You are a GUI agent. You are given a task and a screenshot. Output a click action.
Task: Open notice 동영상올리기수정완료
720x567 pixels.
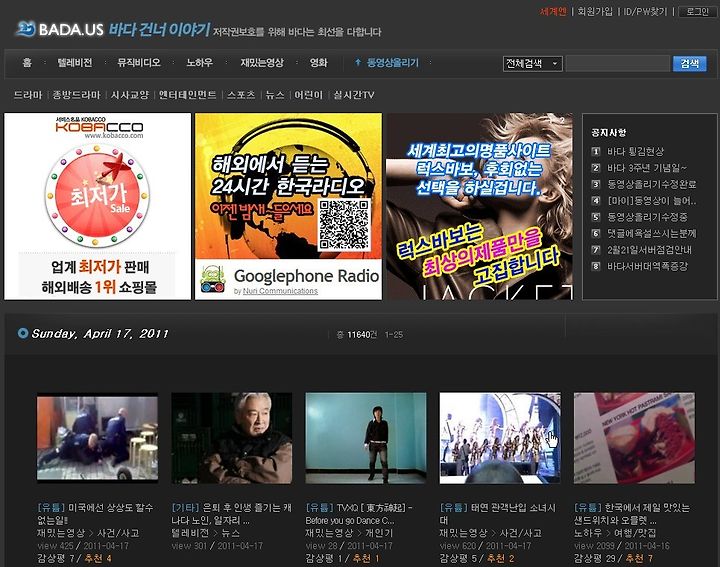pos(652,185)
